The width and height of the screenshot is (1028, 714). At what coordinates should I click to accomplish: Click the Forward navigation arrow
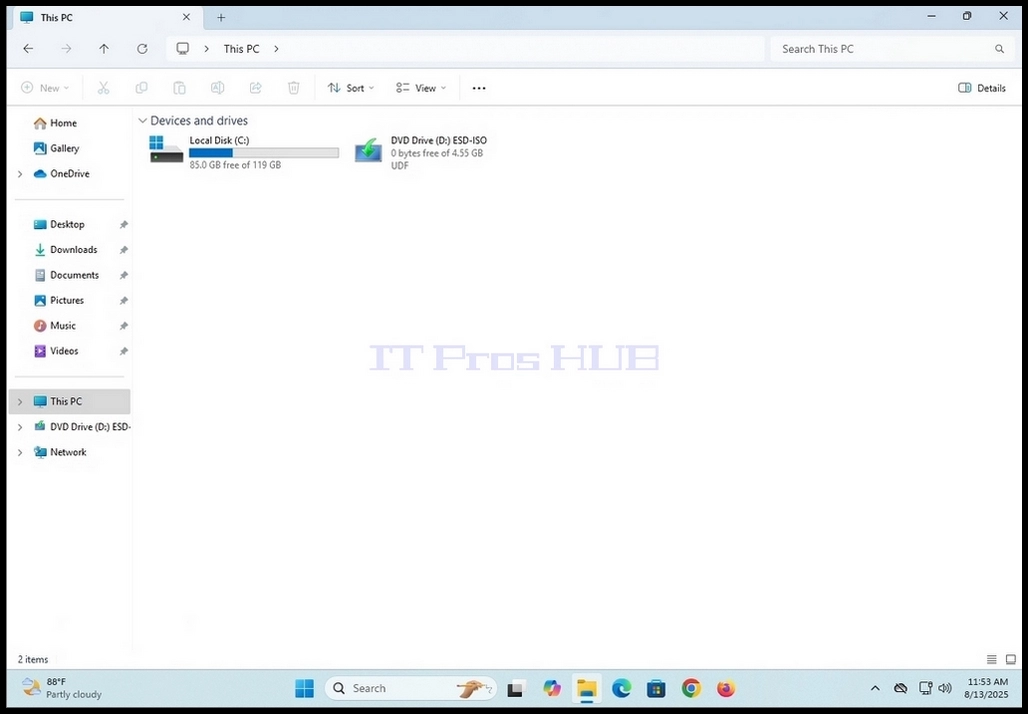pyautogui.click(x=66, y=49)
